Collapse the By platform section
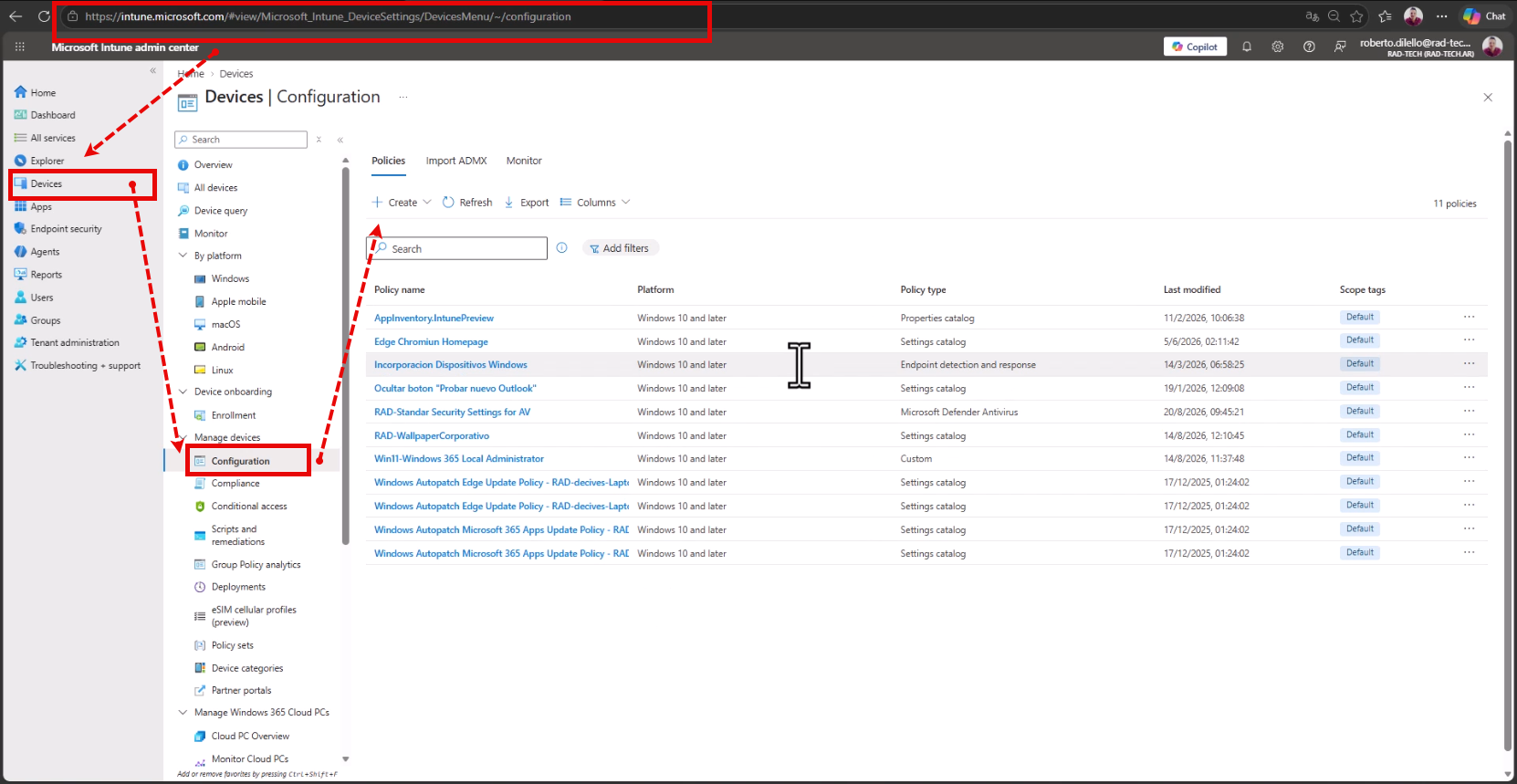The width and height of the screenshot is (1517, 784). pyautogui.click(x=183, y=256)
